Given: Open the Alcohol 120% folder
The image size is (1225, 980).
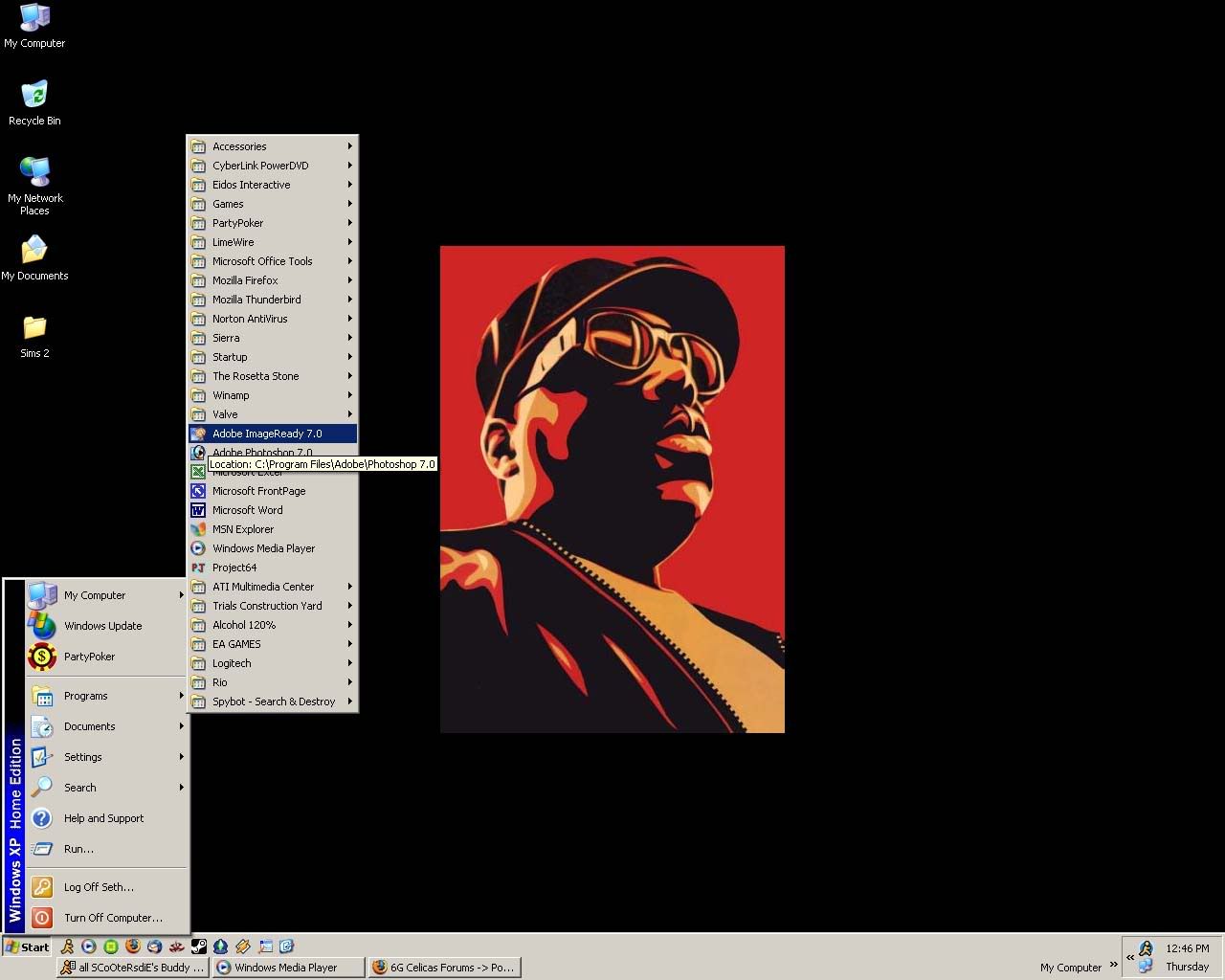Looking at the screenshot, I should click(273, 625).
